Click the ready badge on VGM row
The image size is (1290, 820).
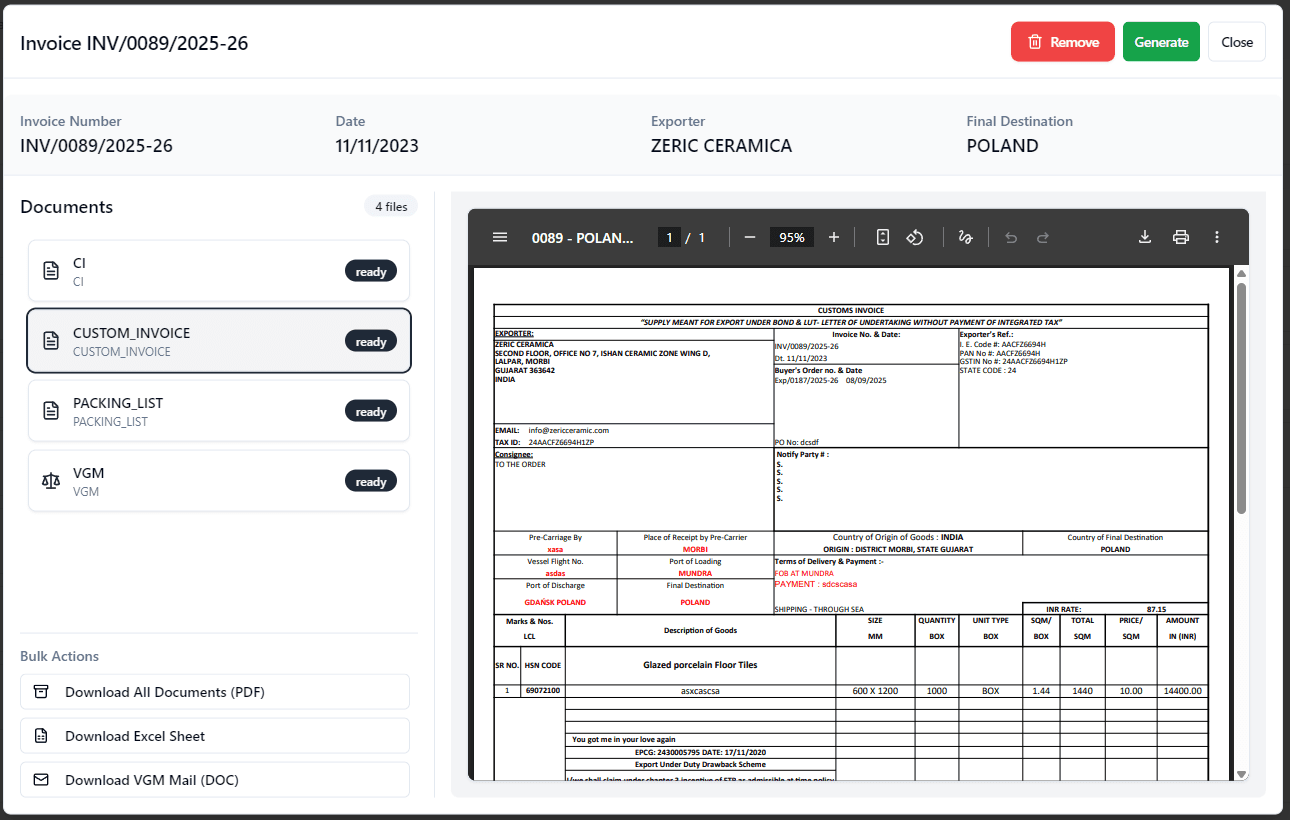(x=371, y=481)
